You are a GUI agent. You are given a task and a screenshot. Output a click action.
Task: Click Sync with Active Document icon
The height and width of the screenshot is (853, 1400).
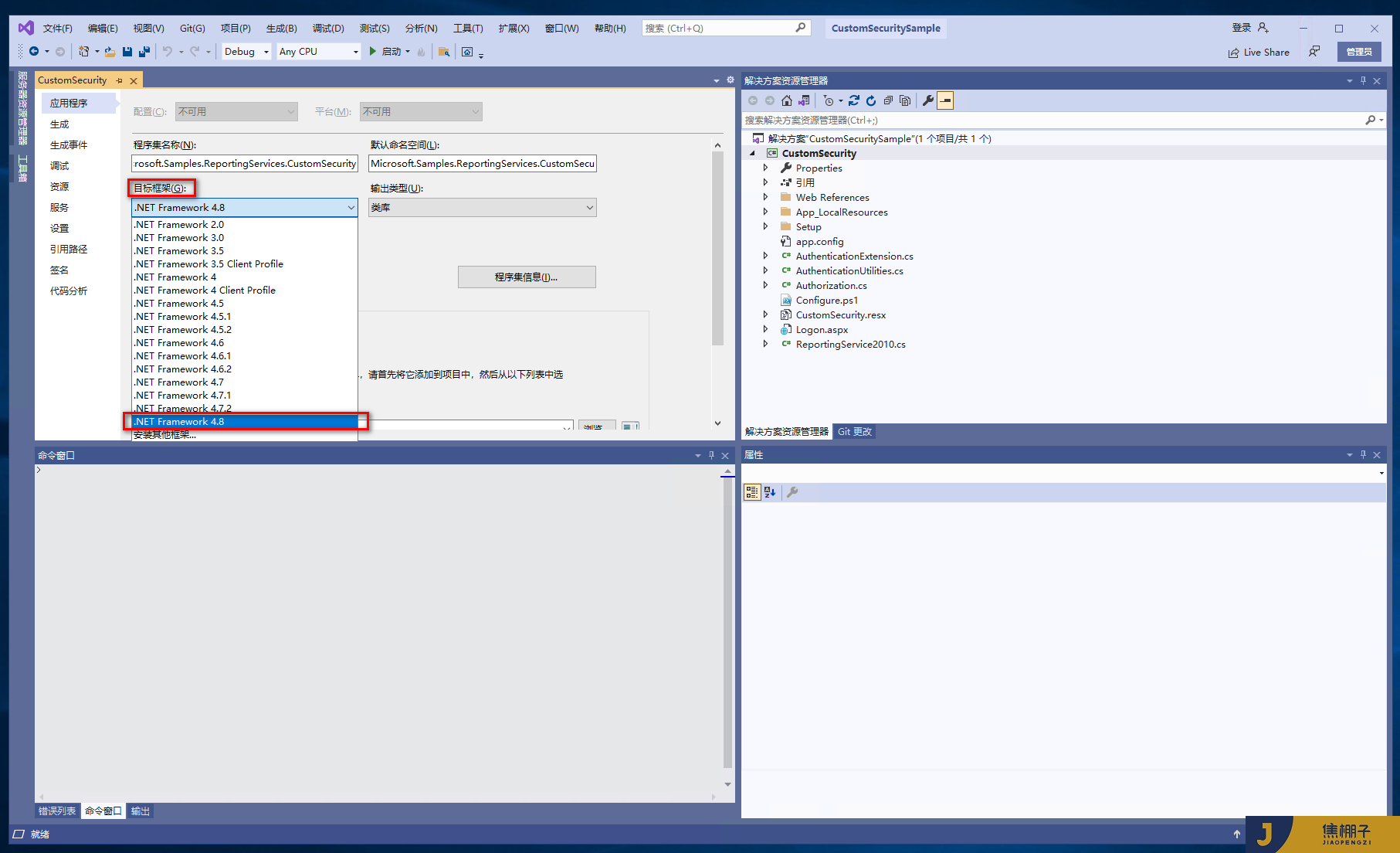854,100
